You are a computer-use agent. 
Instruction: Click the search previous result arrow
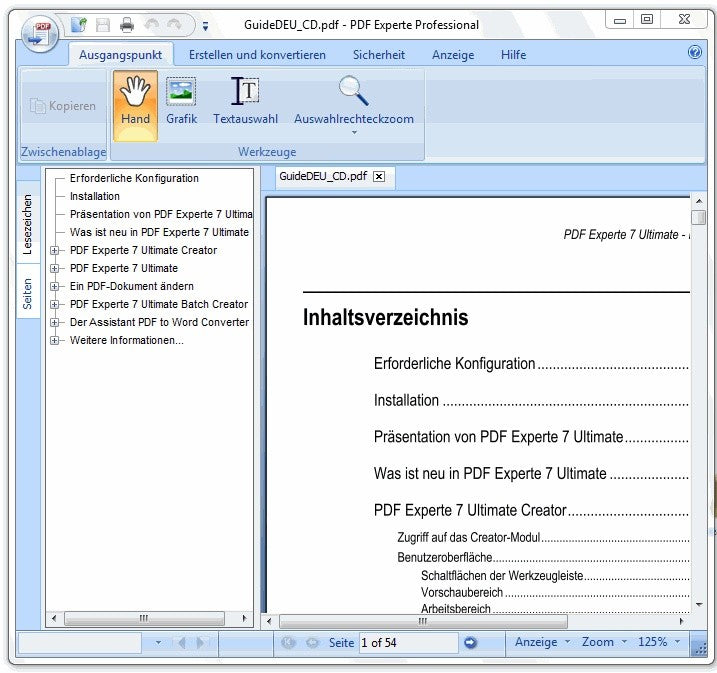(x=182, y=643)
